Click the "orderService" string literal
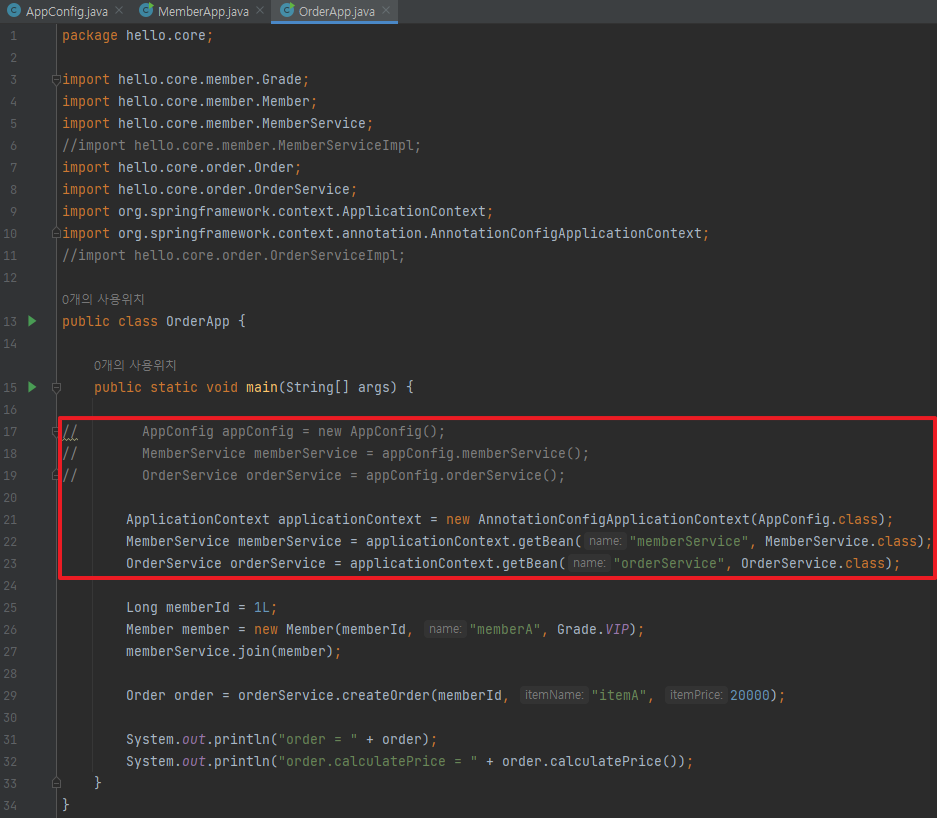Image resolution: width=937 pixels, height=818 pixels. (x=669, y=563)
